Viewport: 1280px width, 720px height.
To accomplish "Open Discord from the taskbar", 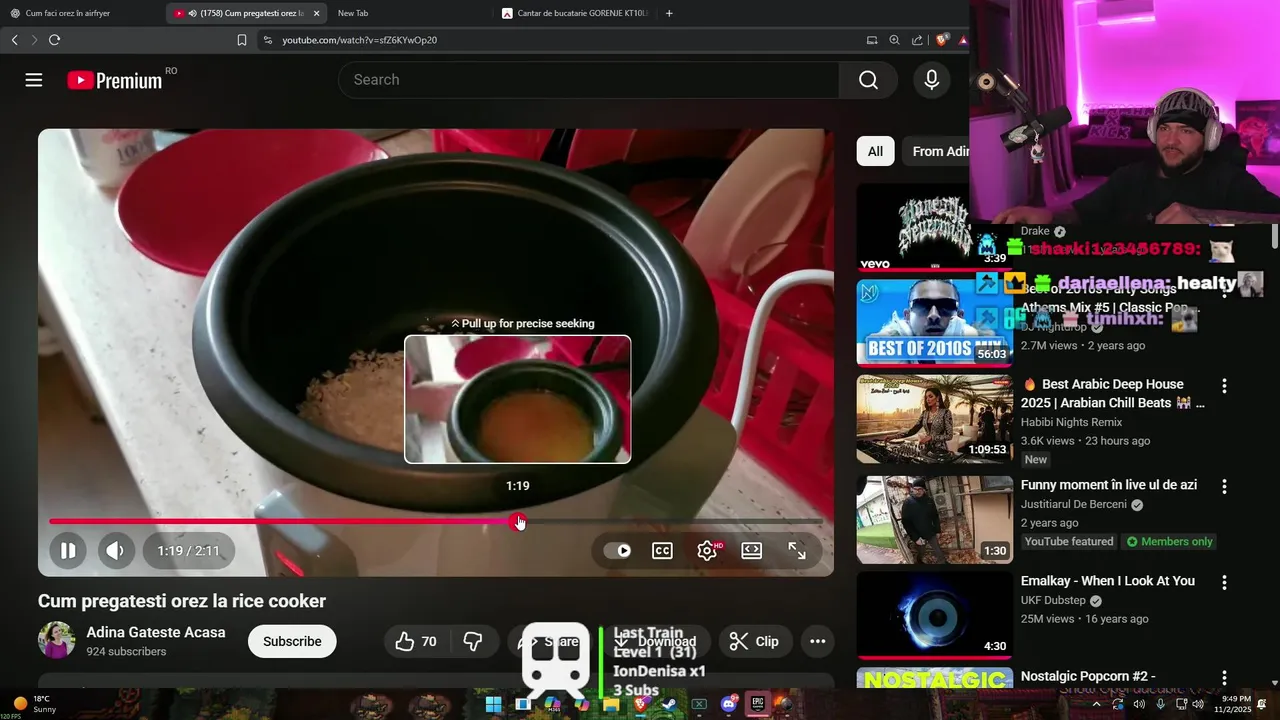I will tap(729, 704).
